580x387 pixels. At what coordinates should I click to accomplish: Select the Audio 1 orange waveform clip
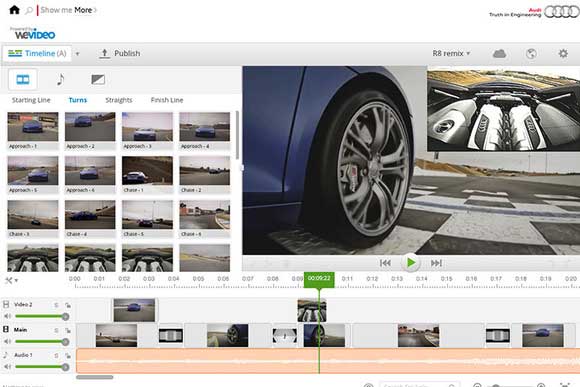tap(328, 361)
